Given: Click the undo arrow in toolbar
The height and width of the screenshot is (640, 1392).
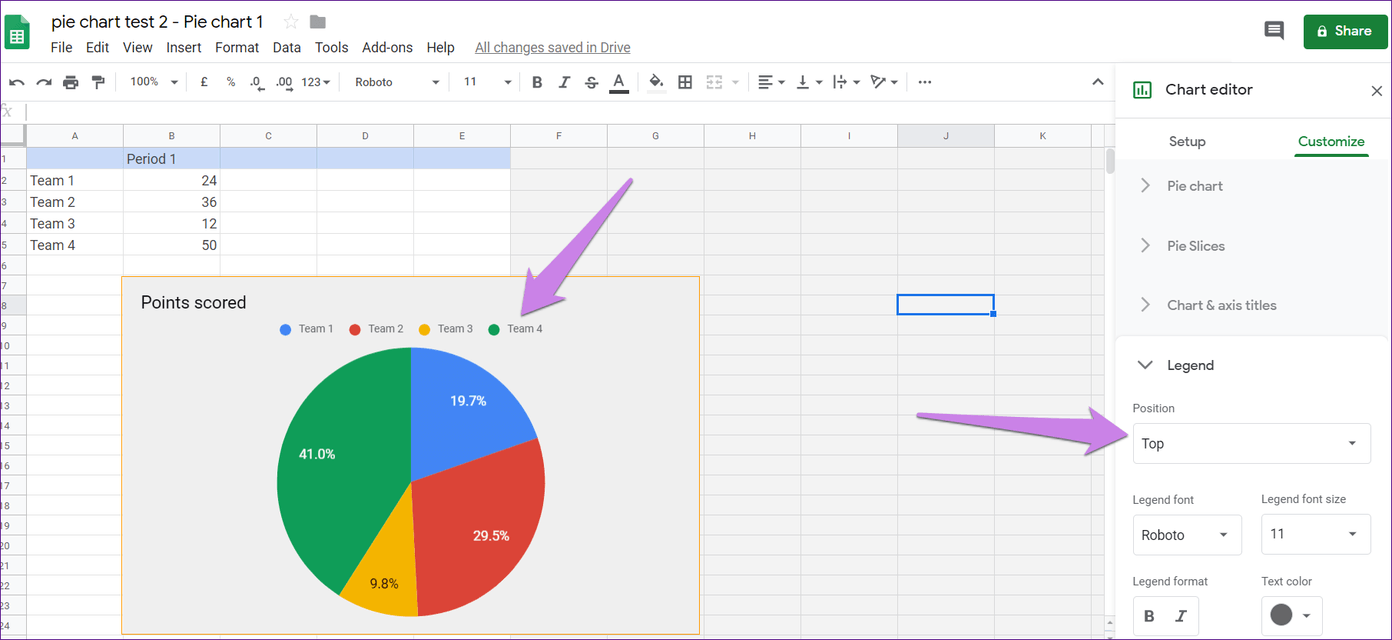Looking at the screenshot, I should (17, 82).
